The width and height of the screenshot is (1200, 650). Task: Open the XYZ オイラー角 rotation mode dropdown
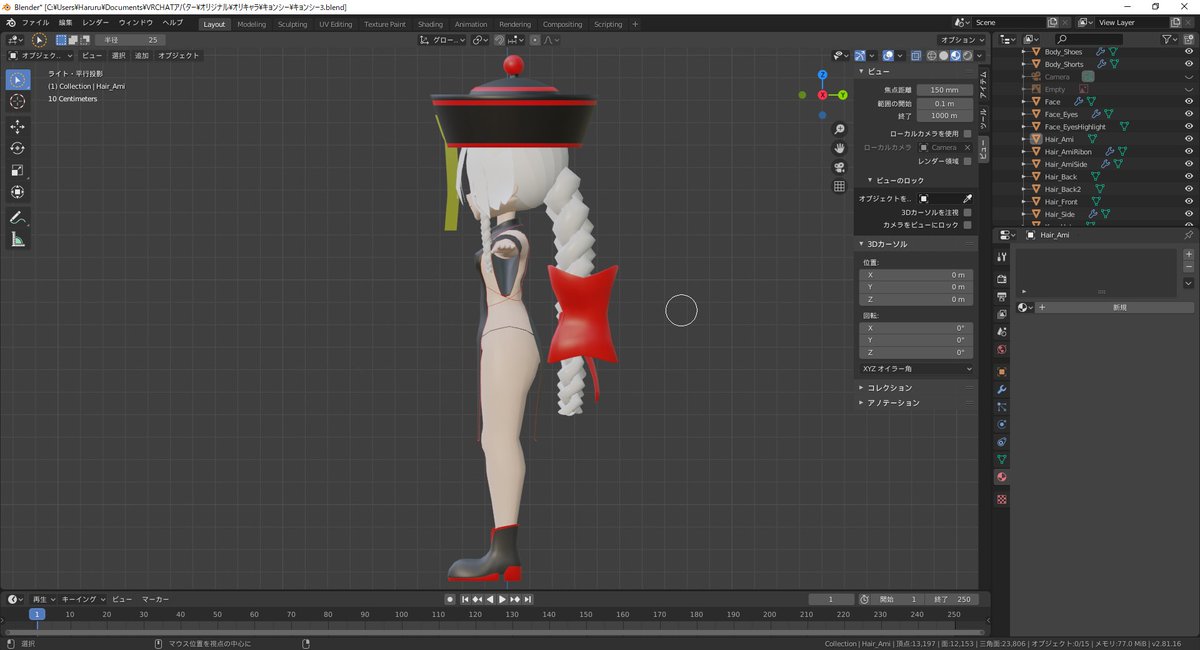pyautogui.click(x=917, y=369)
